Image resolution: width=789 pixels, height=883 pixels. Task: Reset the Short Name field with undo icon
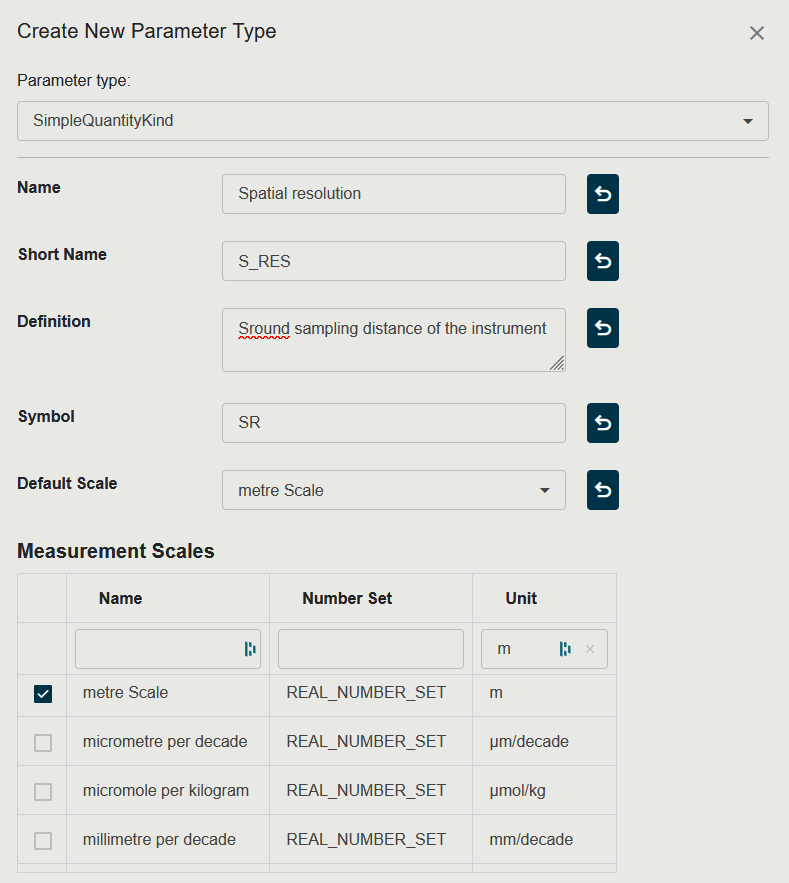click(x=603, y=261)
